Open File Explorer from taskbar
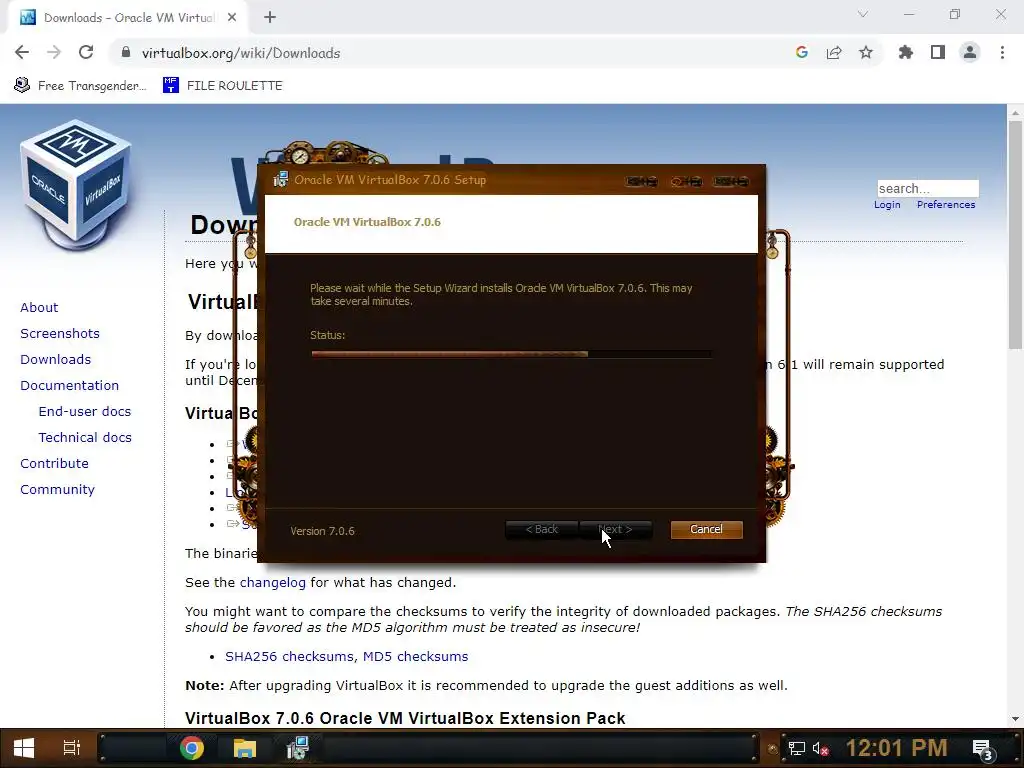This screenshot has height=768, width=1024. pyautogui.click(x=245, y=748)
